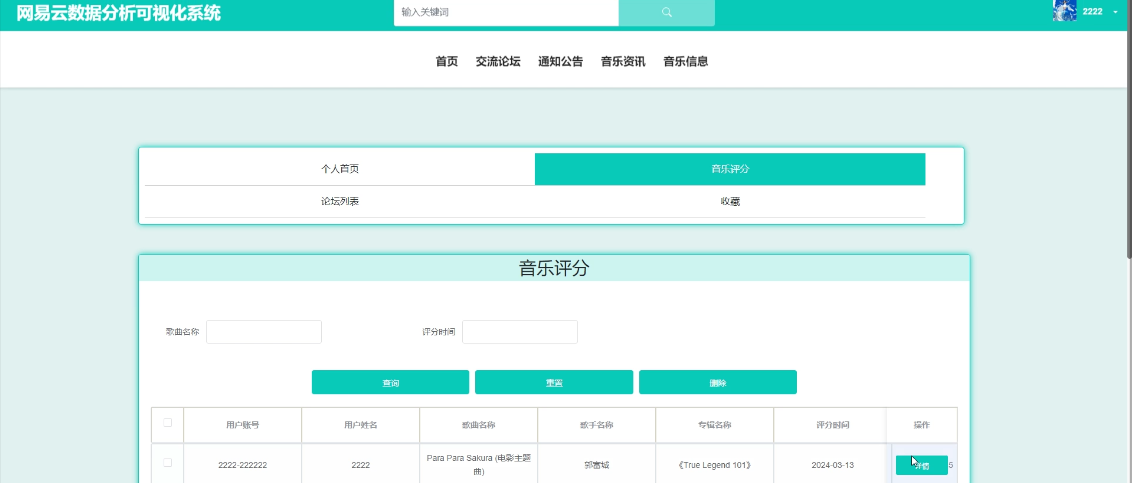Select the 《True Legend 101》 album cell

(x=715, y=465)
